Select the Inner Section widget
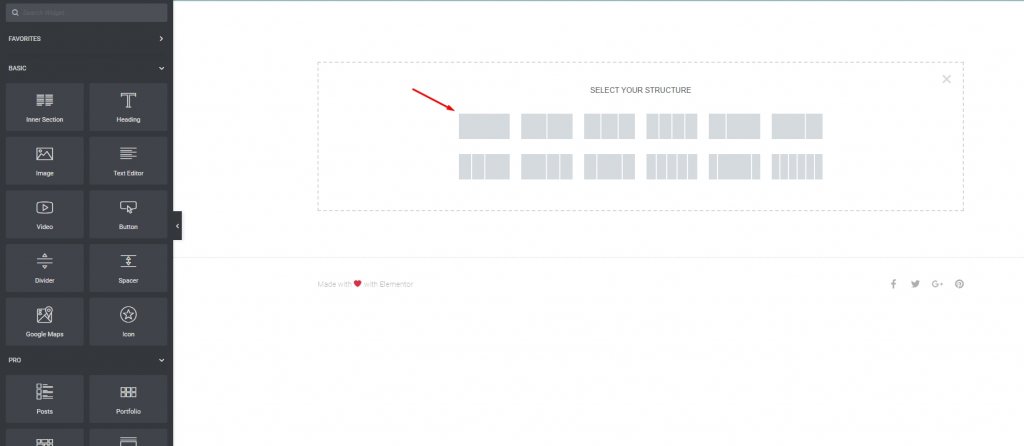Viewport: 1024px width, 446px height. coord(44,106)
